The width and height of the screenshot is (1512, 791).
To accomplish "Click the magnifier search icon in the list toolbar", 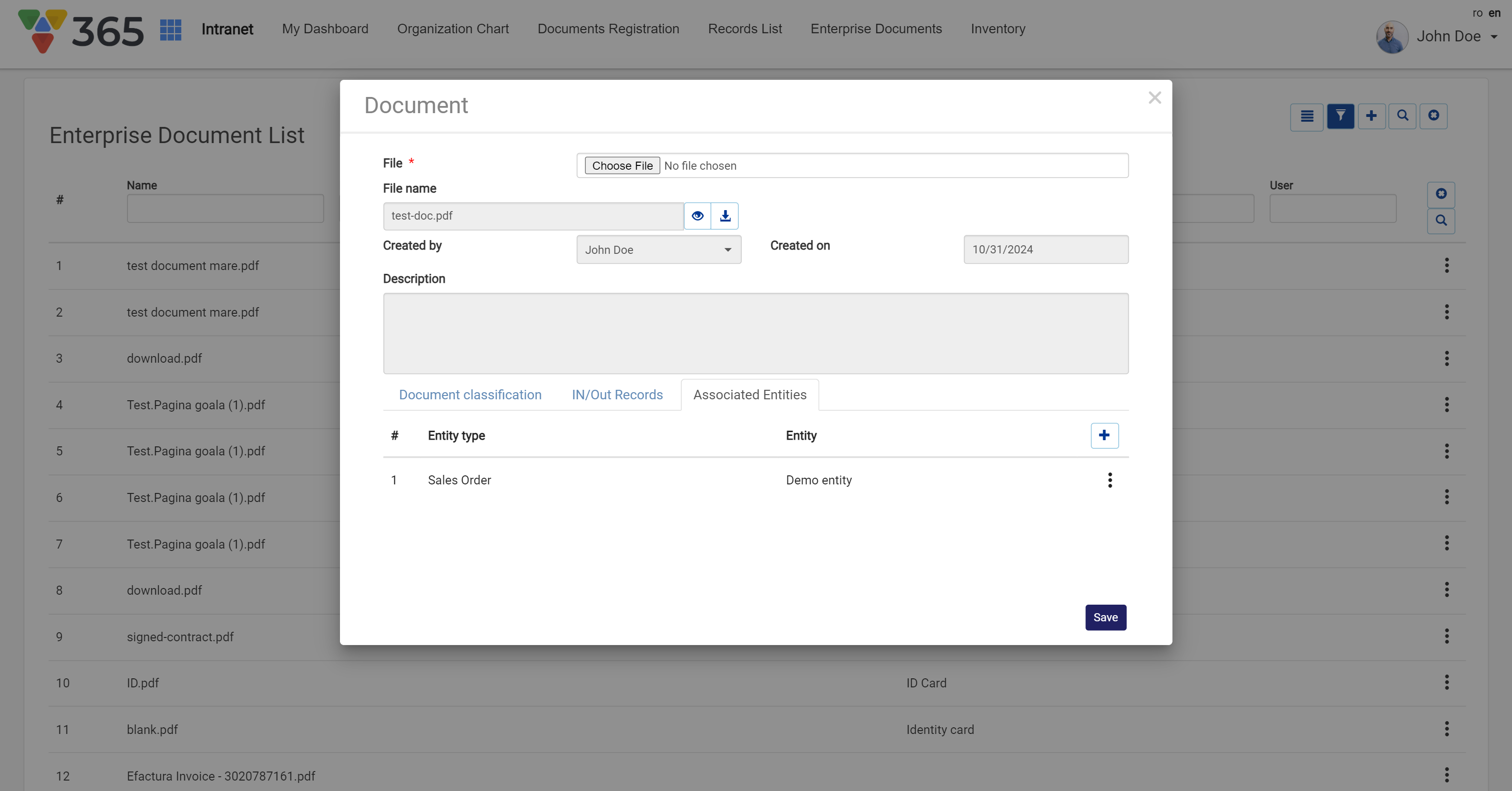I will [1402, 116].
